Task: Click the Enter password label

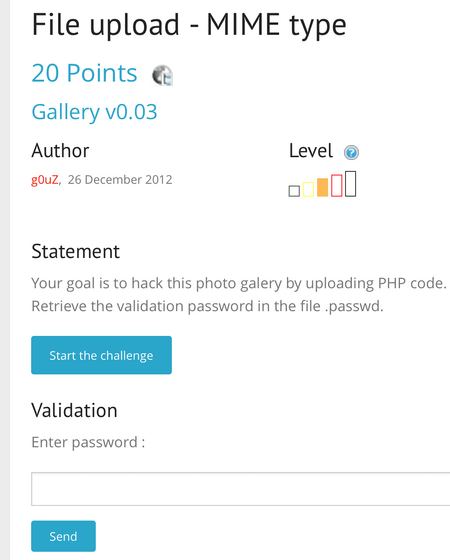Action: tap(88, 442)
